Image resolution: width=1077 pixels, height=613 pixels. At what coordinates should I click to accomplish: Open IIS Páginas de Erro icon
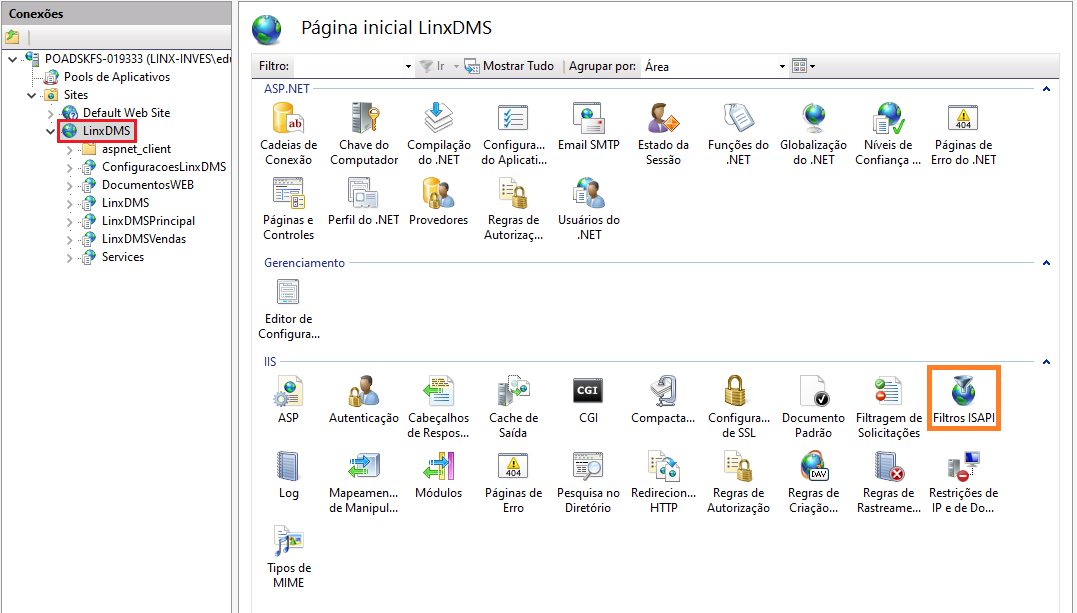coord(514,482)
